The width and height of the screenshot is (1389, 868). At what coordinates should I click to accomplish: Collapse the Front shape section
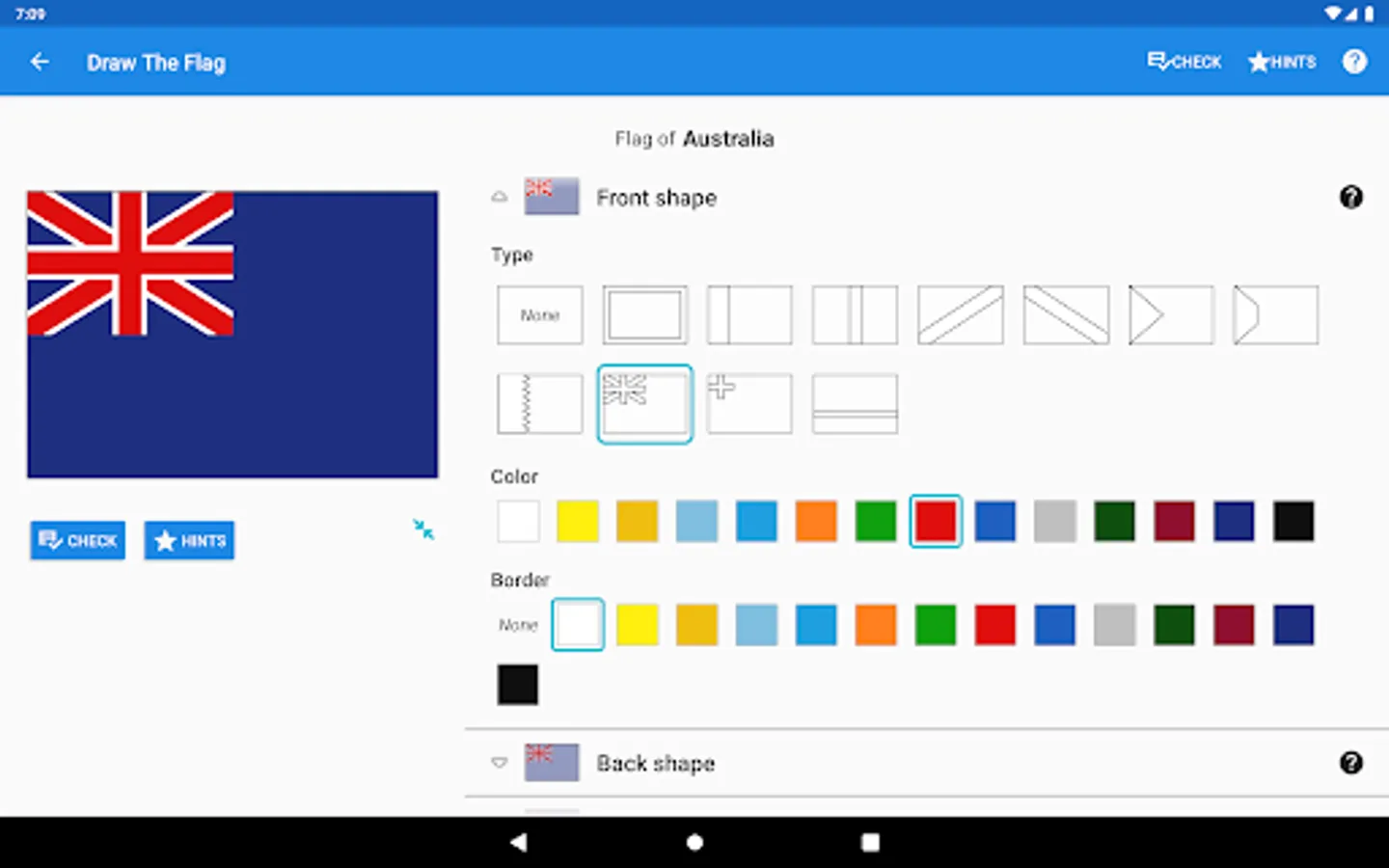[x=499, y=198]
